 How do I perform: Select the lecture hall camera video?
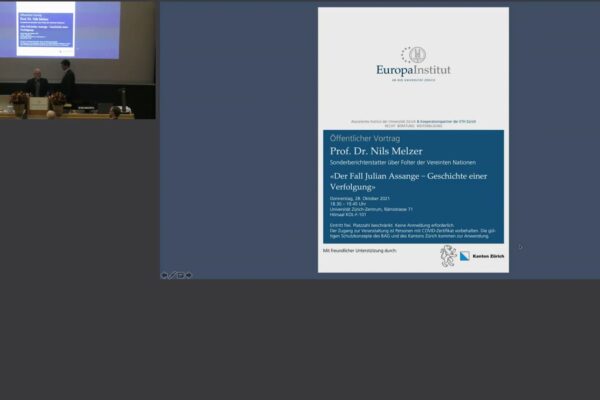[78, 60]
